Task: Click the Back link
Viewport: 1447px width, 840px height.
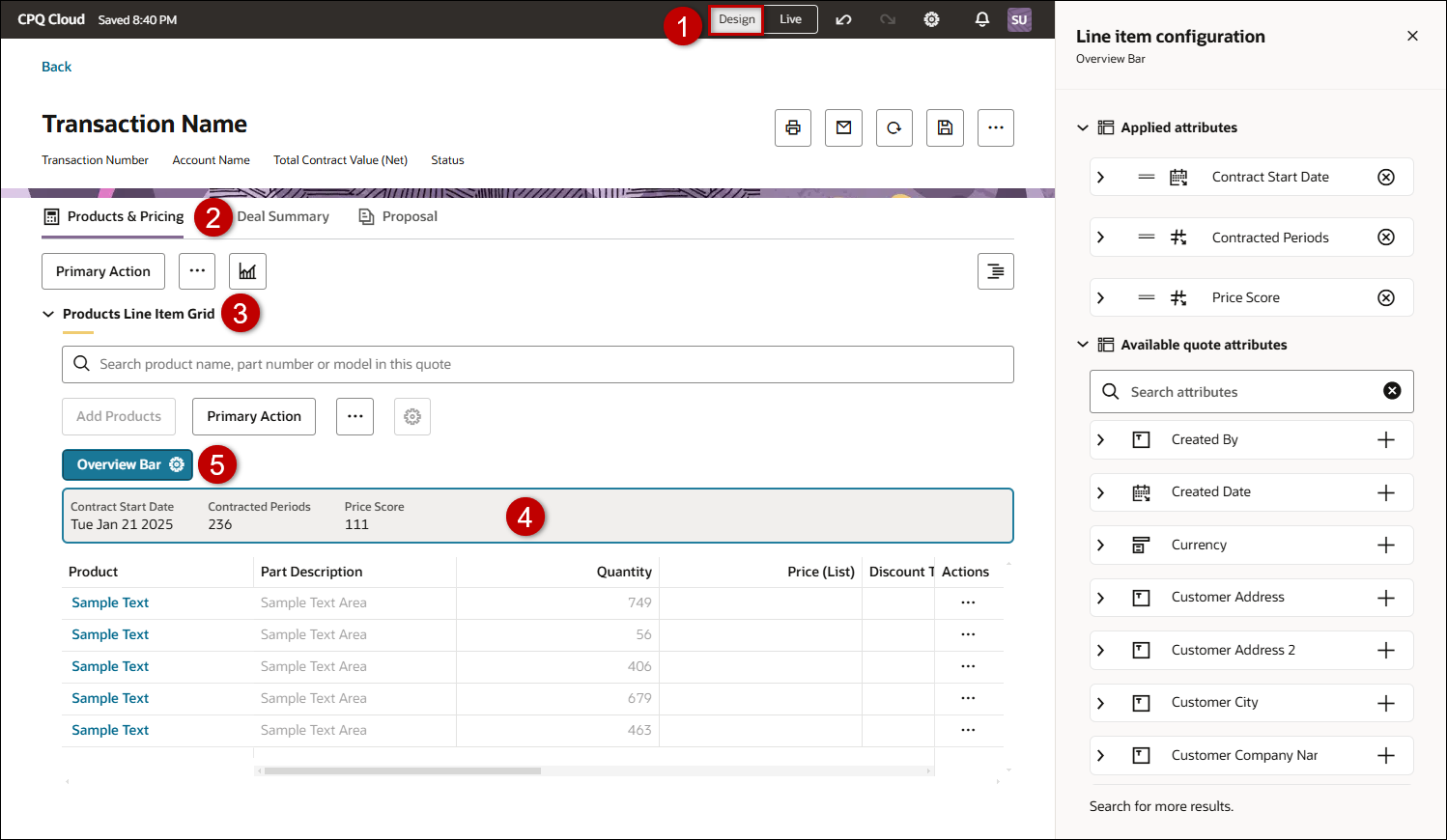Action: point(57,67)
